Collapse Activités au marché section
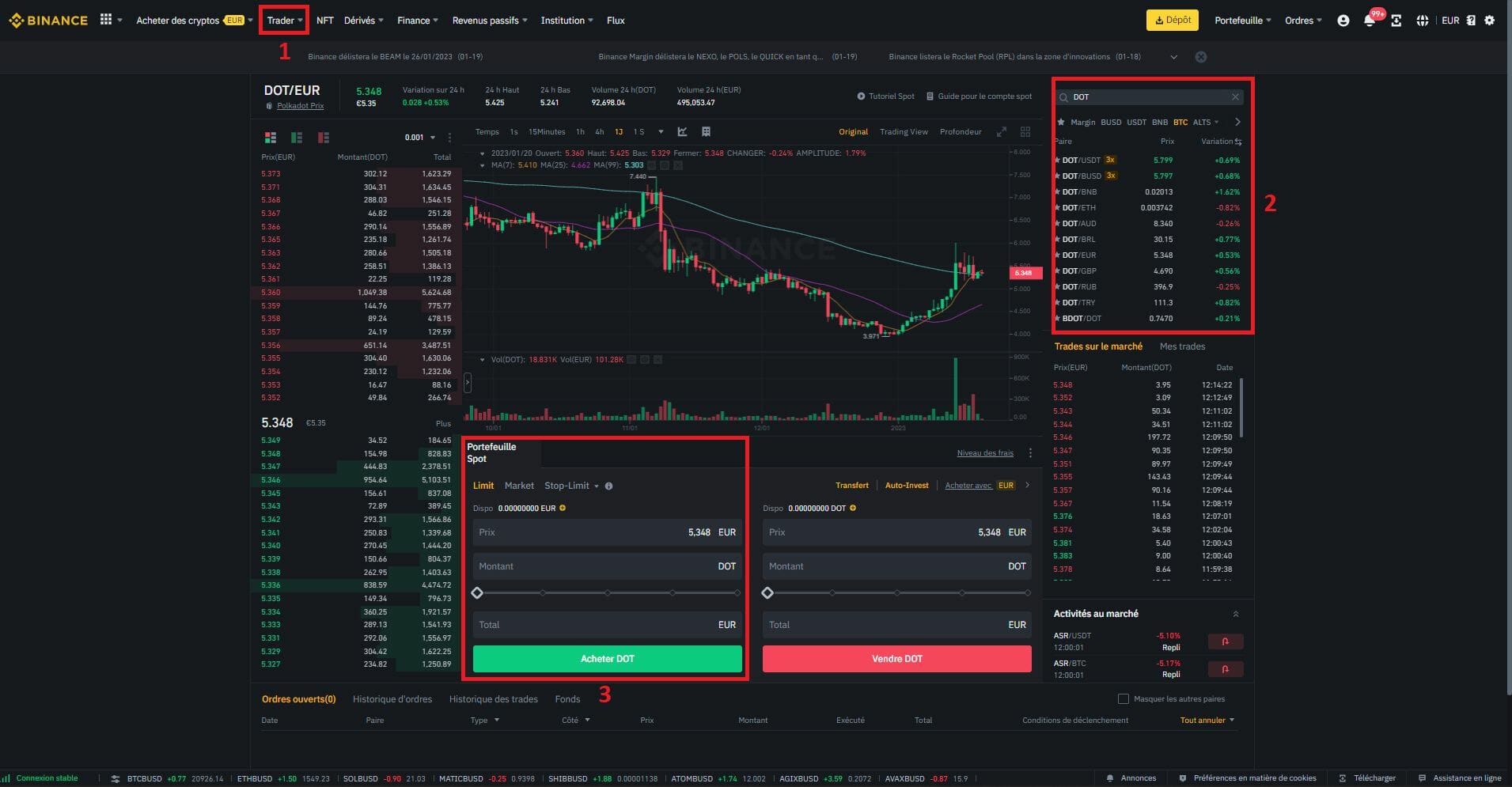Image resolution: width=1512 pixels, height=787 pixels. pos(1236,614)
